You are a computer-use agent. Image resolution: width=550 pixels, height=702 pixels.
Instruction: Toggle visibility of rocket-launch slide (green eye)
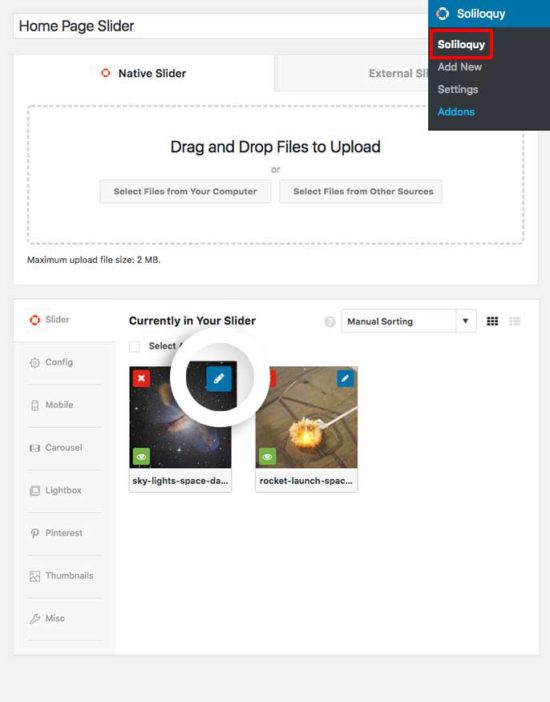click(x=267, y=457)
